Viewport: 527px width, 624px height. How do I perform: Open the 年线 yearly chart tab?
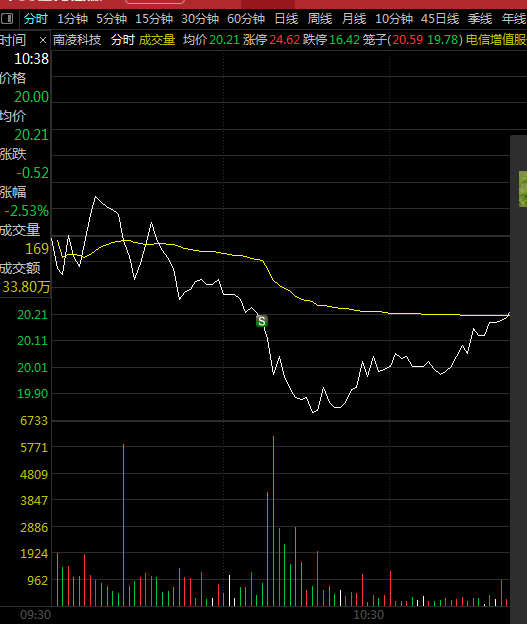pyautogui.click(x=514, y=19)
